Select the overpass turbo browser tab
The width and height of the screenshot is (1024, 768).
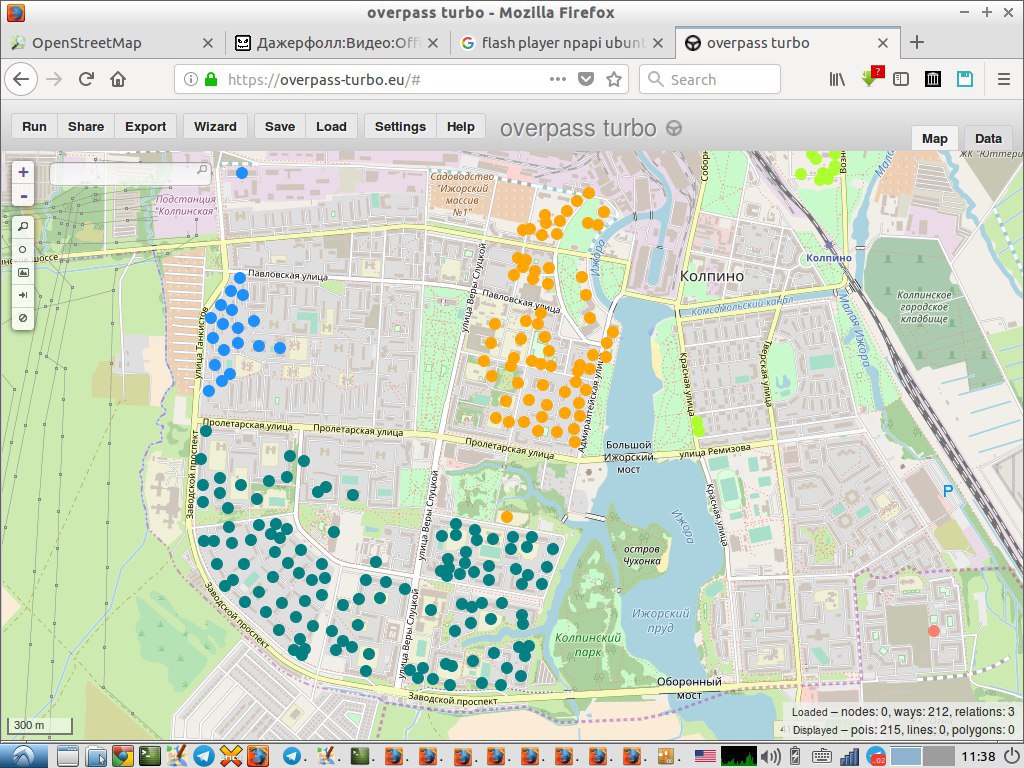pos(787,43)
